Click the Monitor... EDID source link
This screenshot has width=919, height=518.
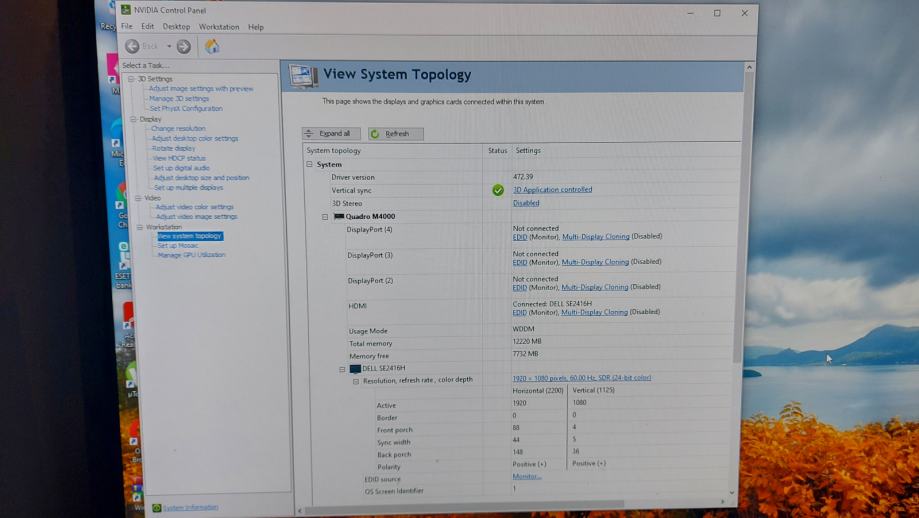(x=526, y=476)
